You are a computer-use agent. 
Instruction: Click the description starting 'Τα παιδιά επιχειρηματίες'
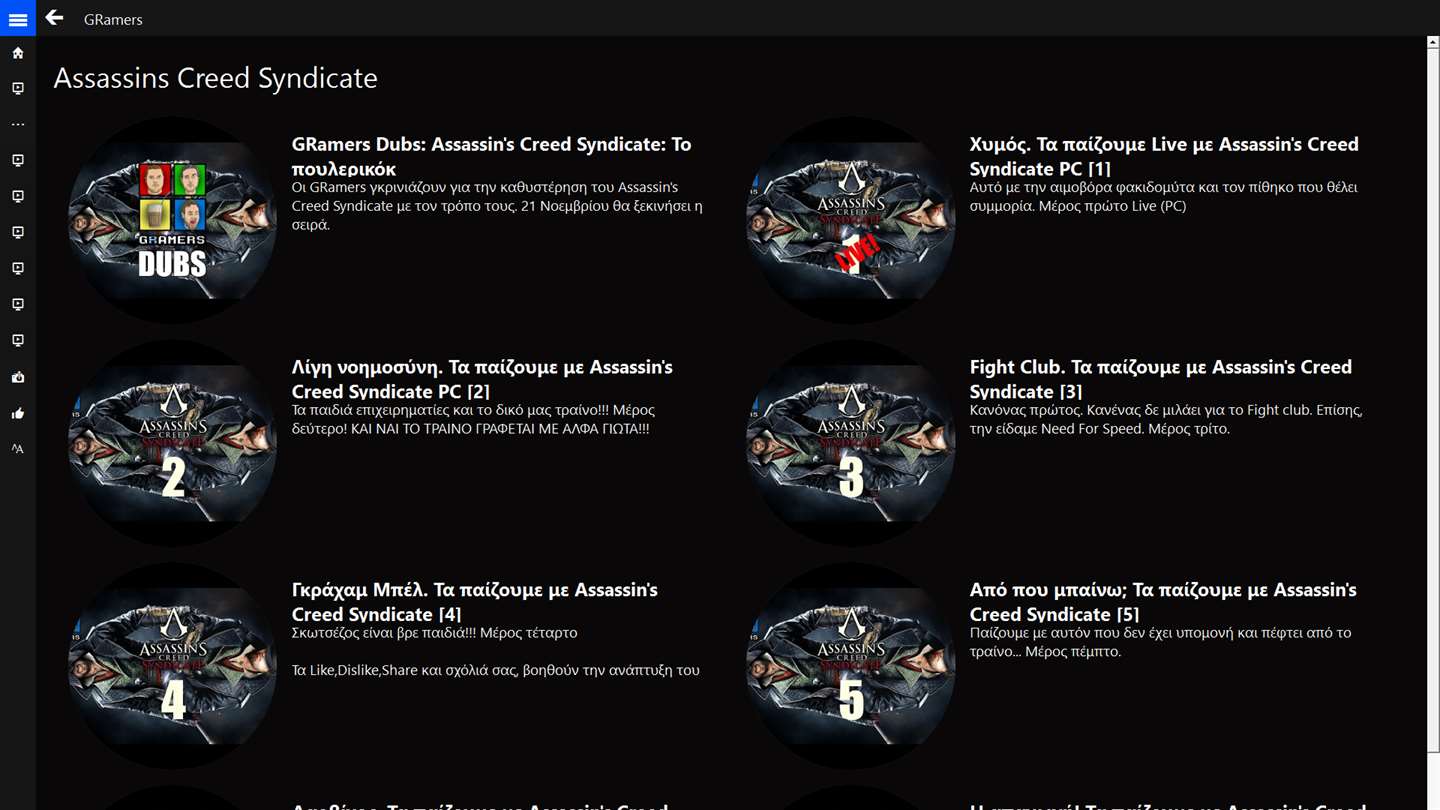pyautogui.click(x=473, y=419)
